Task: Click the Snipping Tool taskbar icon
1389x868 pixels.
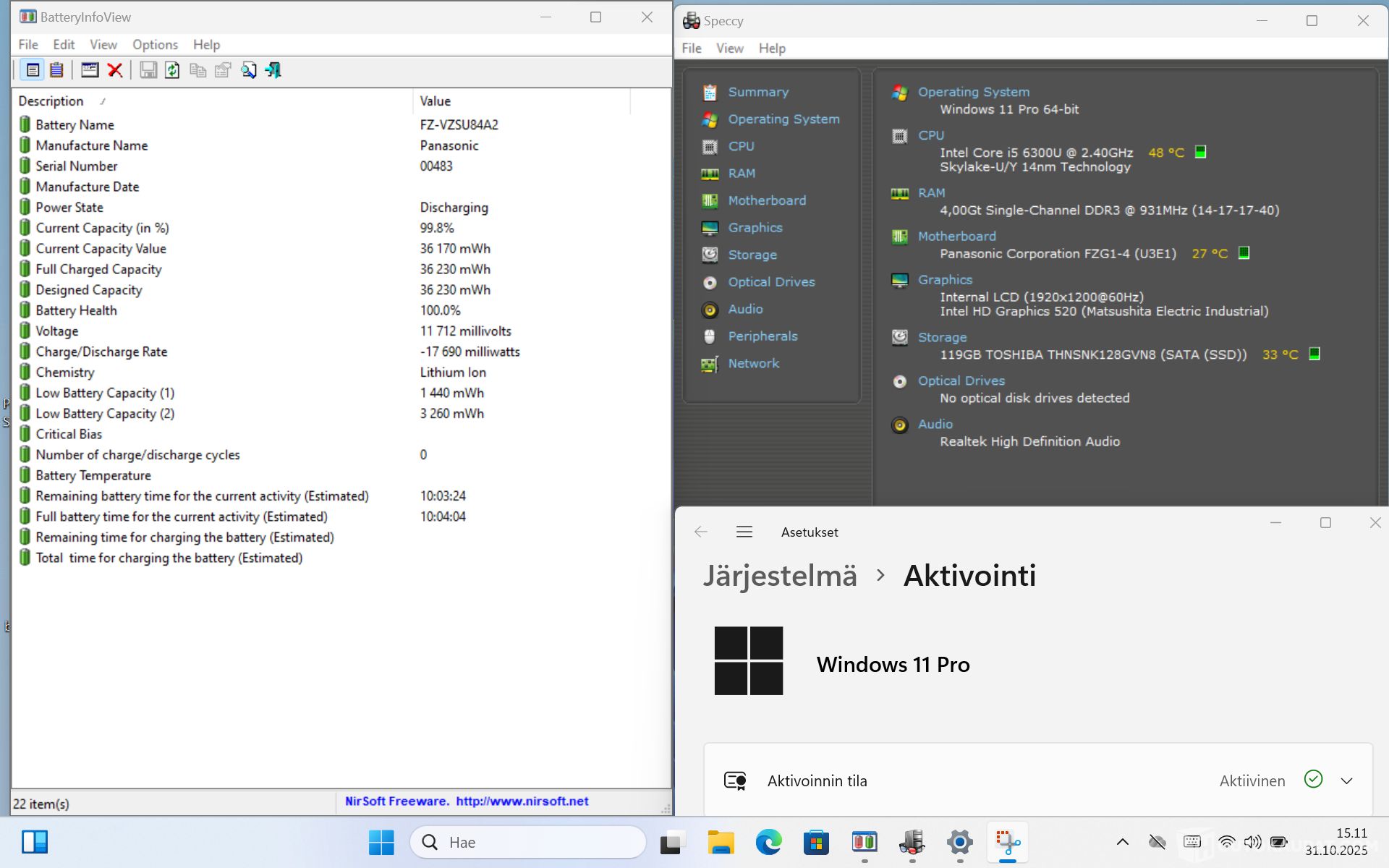Action: [x=1007, y=842]
